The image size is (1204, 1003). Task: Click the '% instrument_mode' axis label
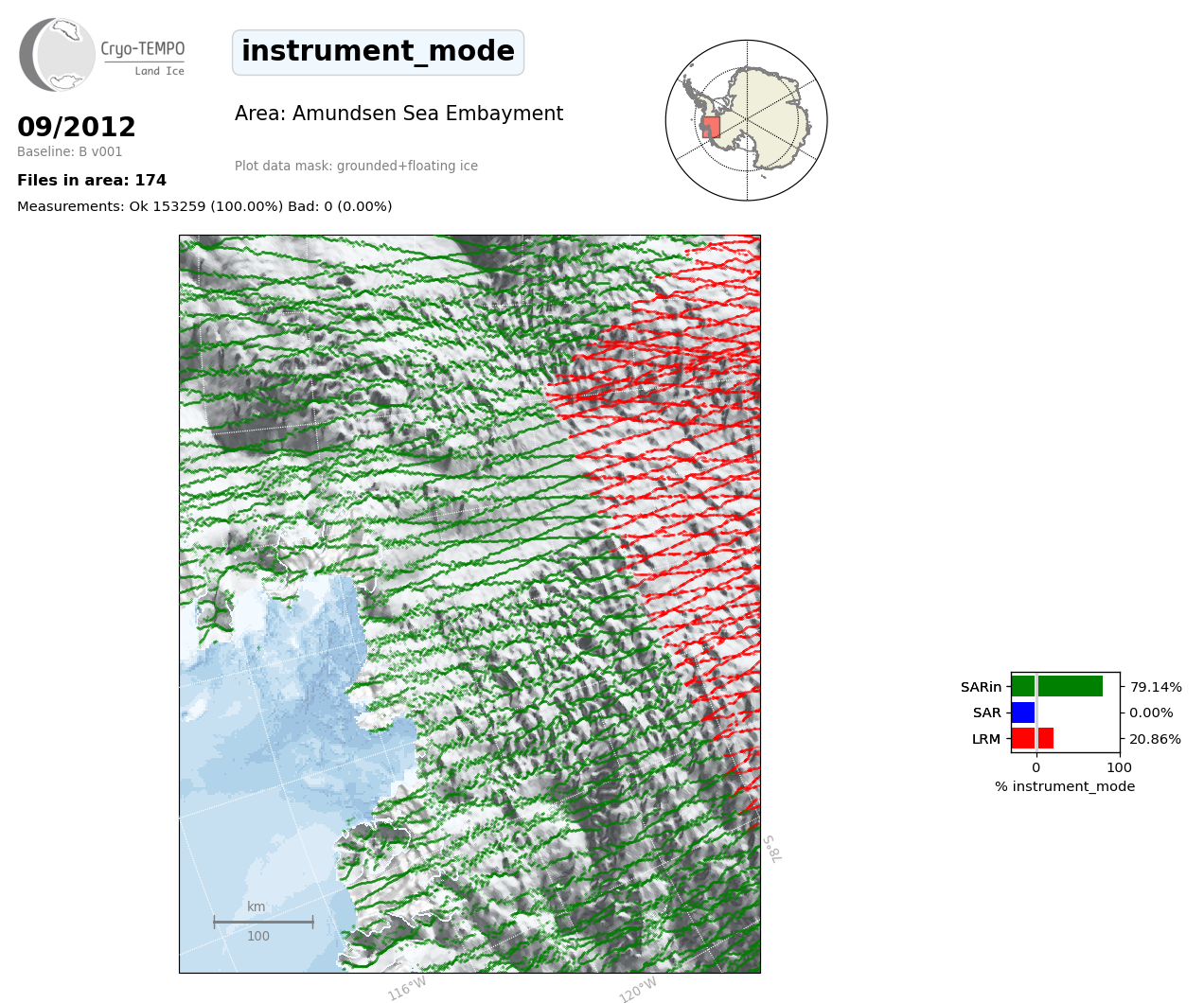coord(1065,786)
